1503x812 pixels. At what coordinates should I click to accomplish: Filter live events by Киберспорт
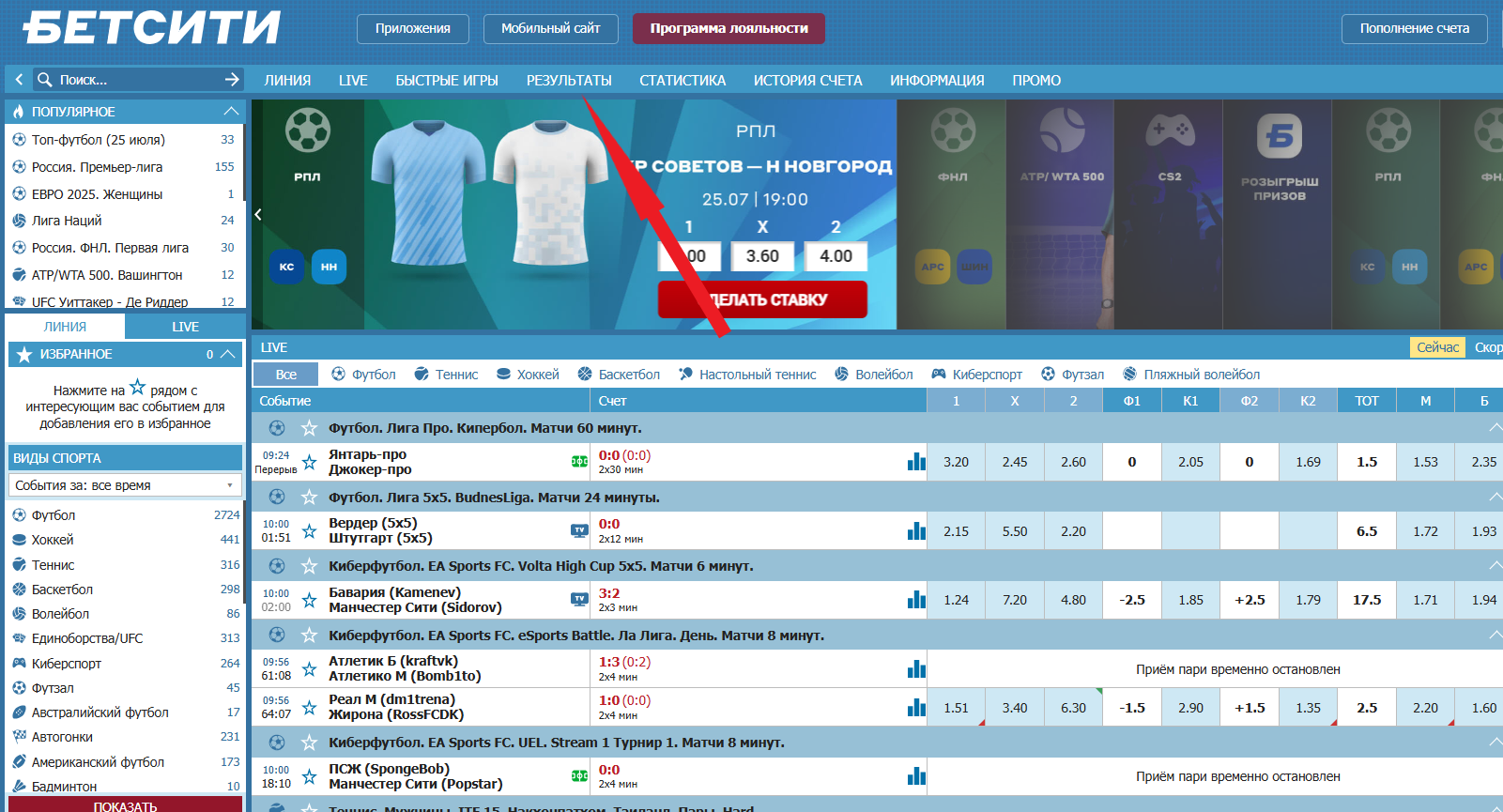pos(976,374)
